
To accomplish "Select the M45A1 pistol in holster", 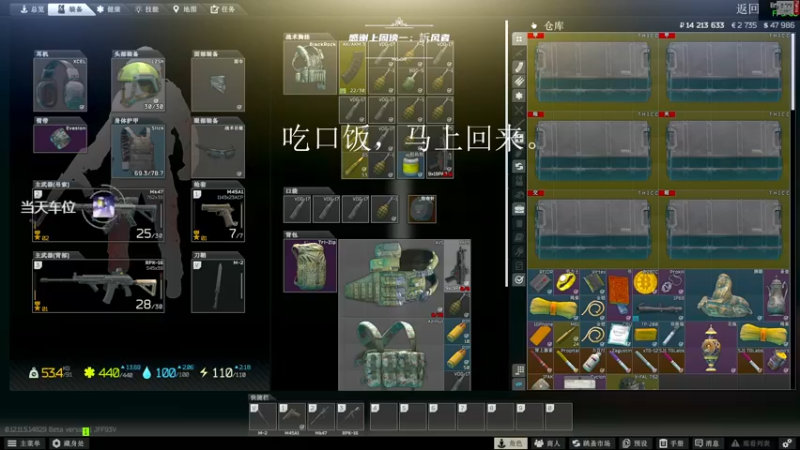I will click(218, 215).
